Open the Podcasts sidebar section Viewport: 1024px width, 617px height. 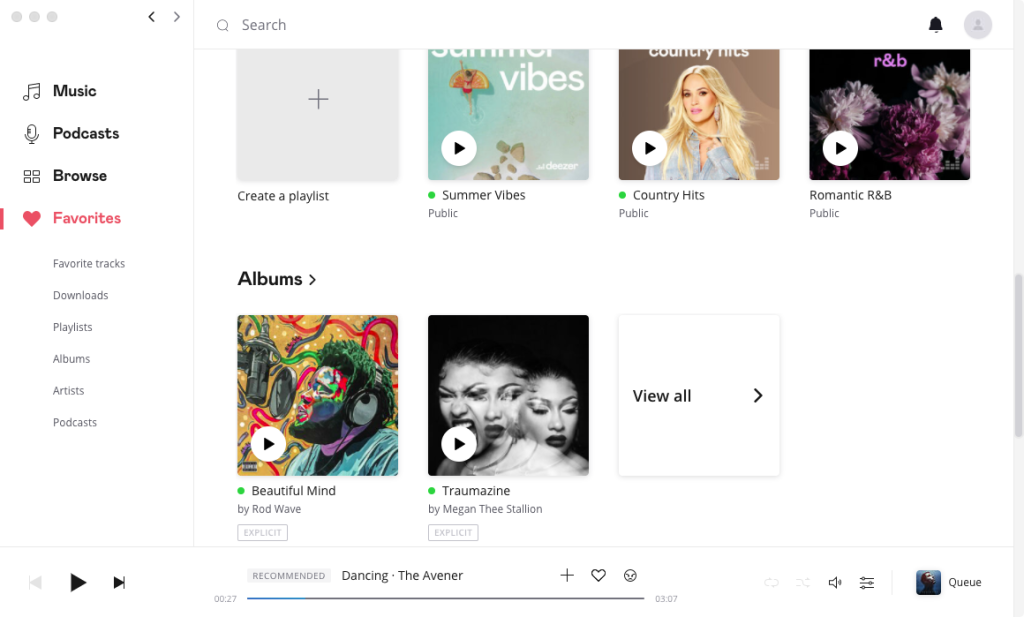[x=85, y=133]
